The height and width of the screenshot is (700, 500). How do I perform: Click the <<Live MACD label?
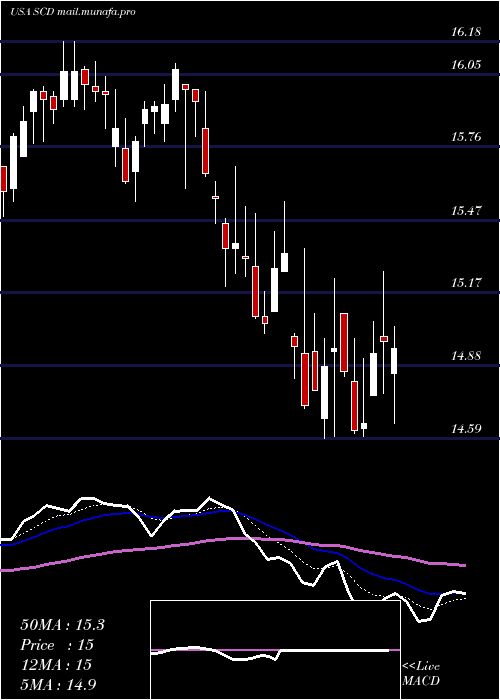[x=421, y=674]
